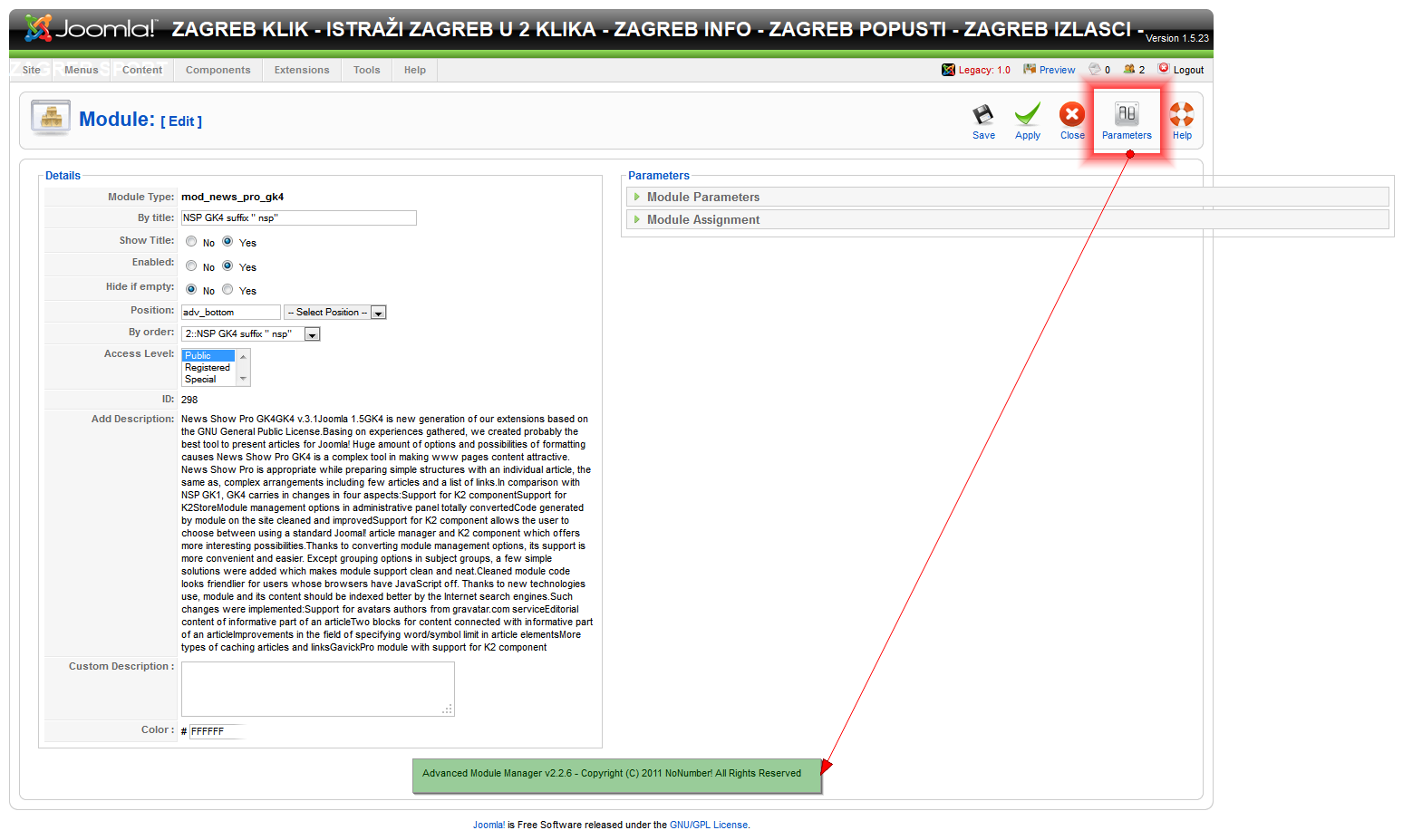The height and width of the screenshot is (840, 1403).
Task: Click the Preview site icon
Action: coord(1030,70)
